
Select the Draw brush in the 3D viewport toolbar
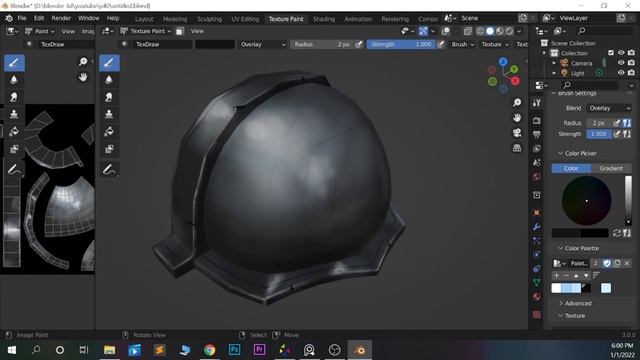click(x=109, y=63)
